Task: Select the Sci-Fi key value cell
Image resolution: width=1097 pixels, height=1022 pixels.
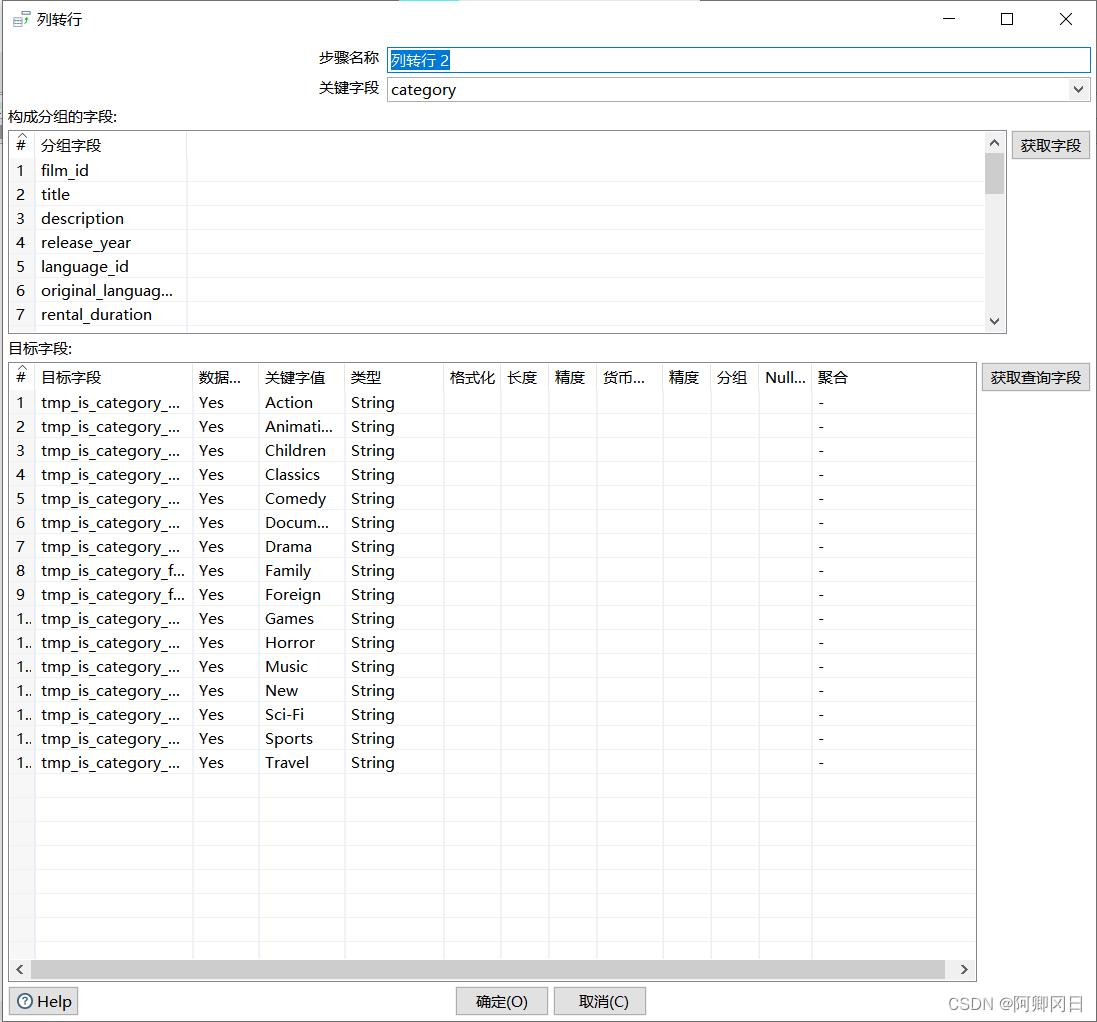Action: click(284, 714)
